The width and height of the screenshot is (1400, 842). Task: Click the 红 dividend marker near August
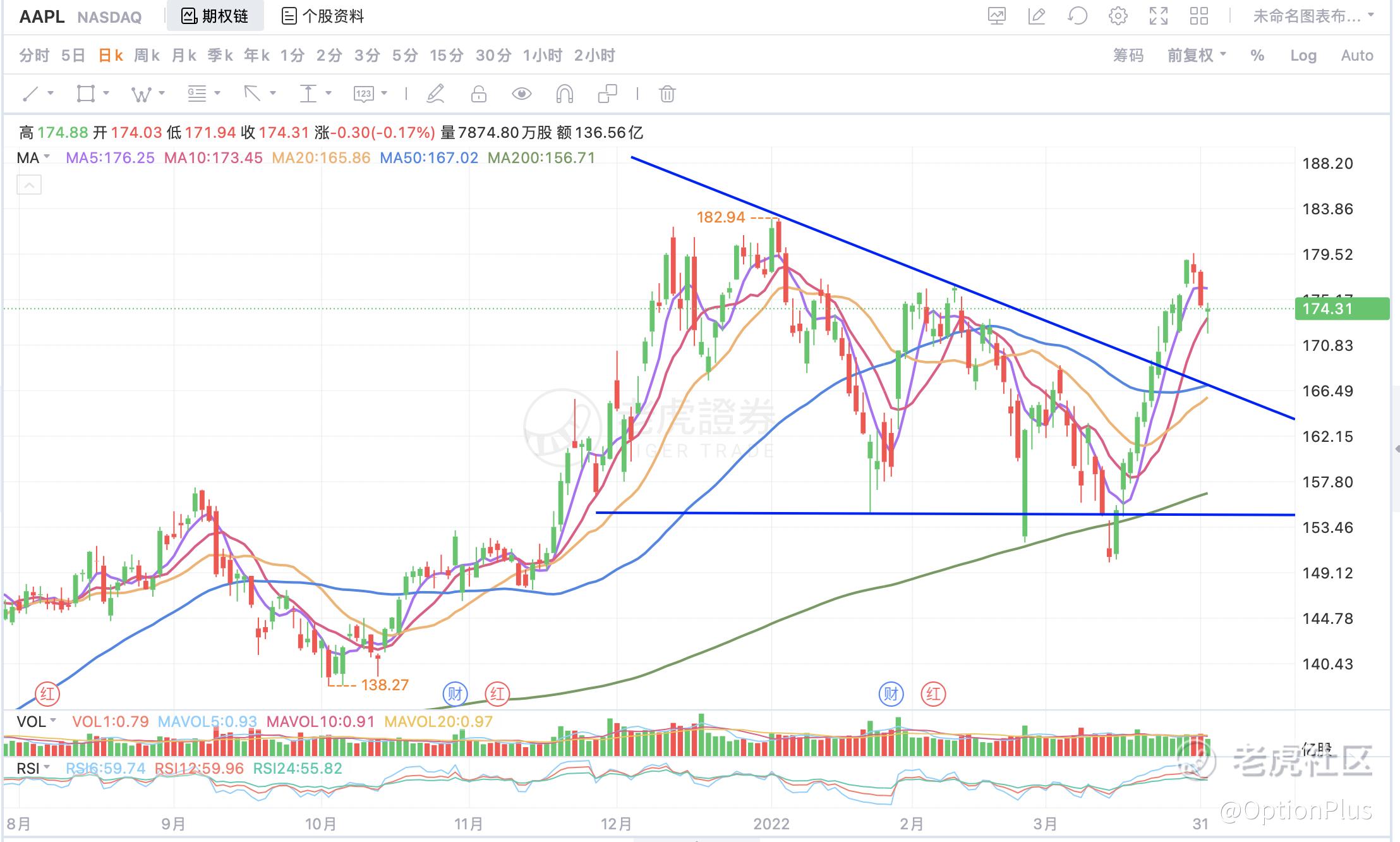click(47, 693)
